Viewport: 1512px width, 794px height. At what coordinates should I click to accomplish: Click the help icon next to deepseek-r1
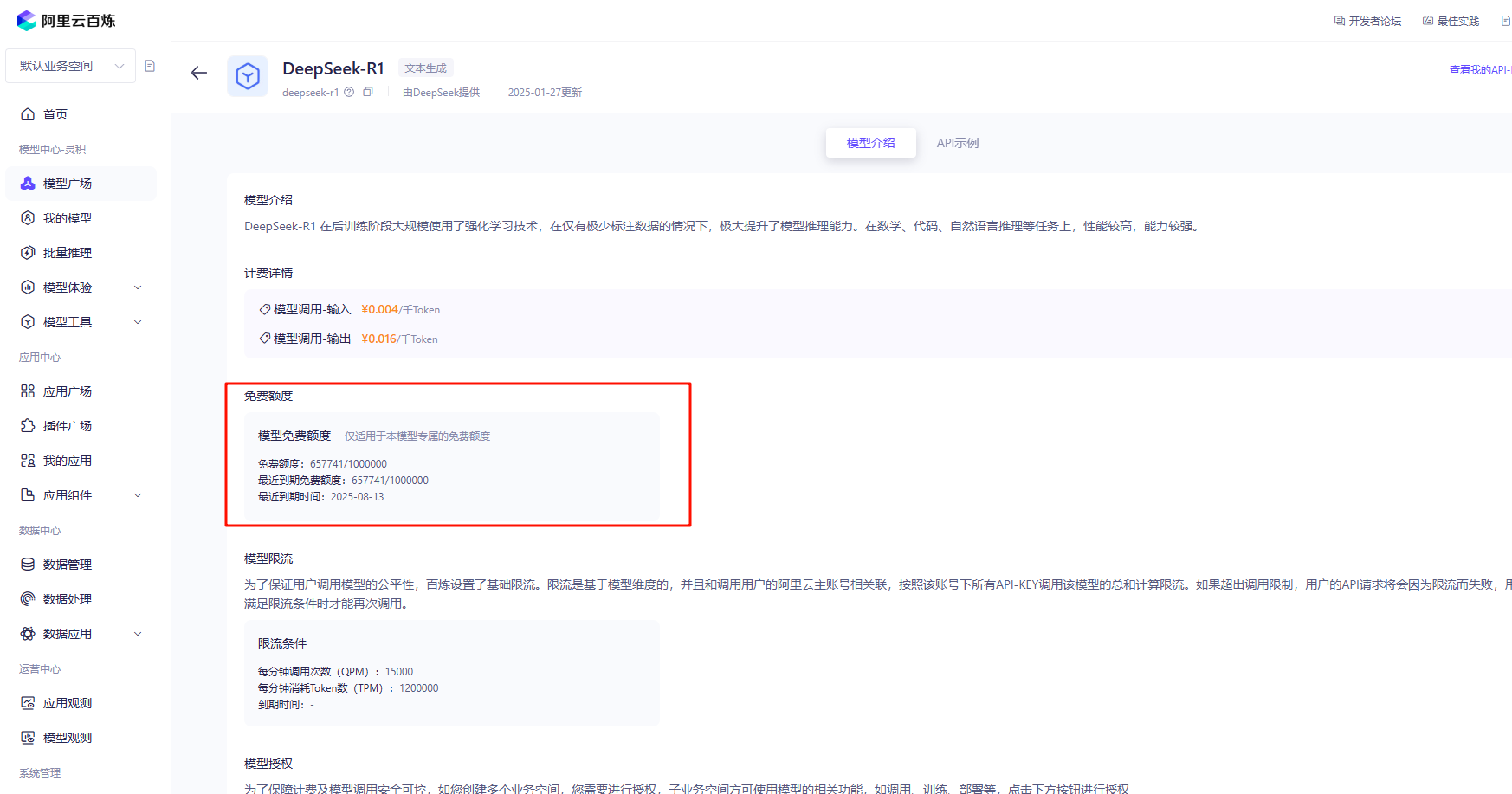349,92
